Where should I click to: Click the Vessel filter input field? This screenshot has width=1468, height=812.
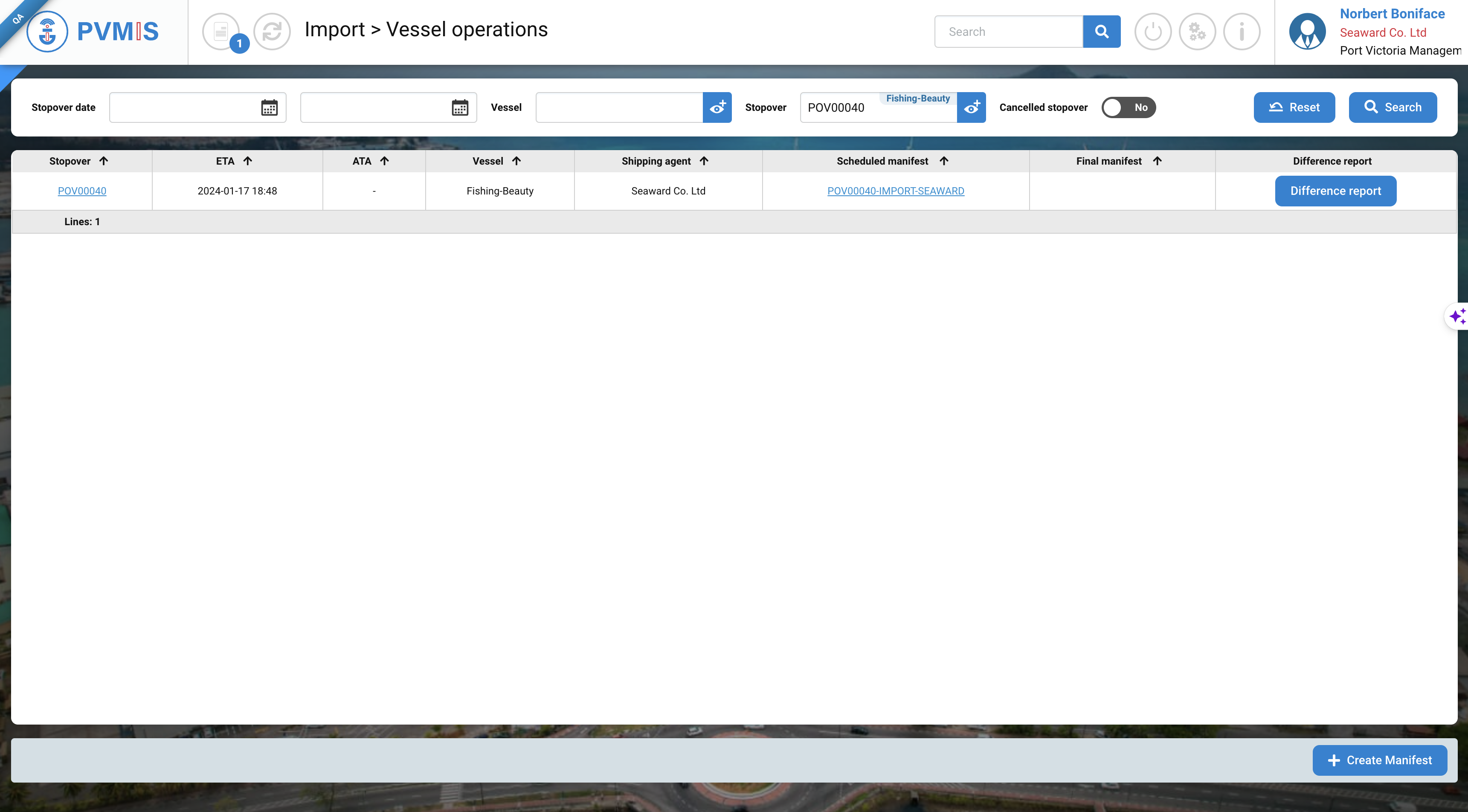click(x=618, y=107)
